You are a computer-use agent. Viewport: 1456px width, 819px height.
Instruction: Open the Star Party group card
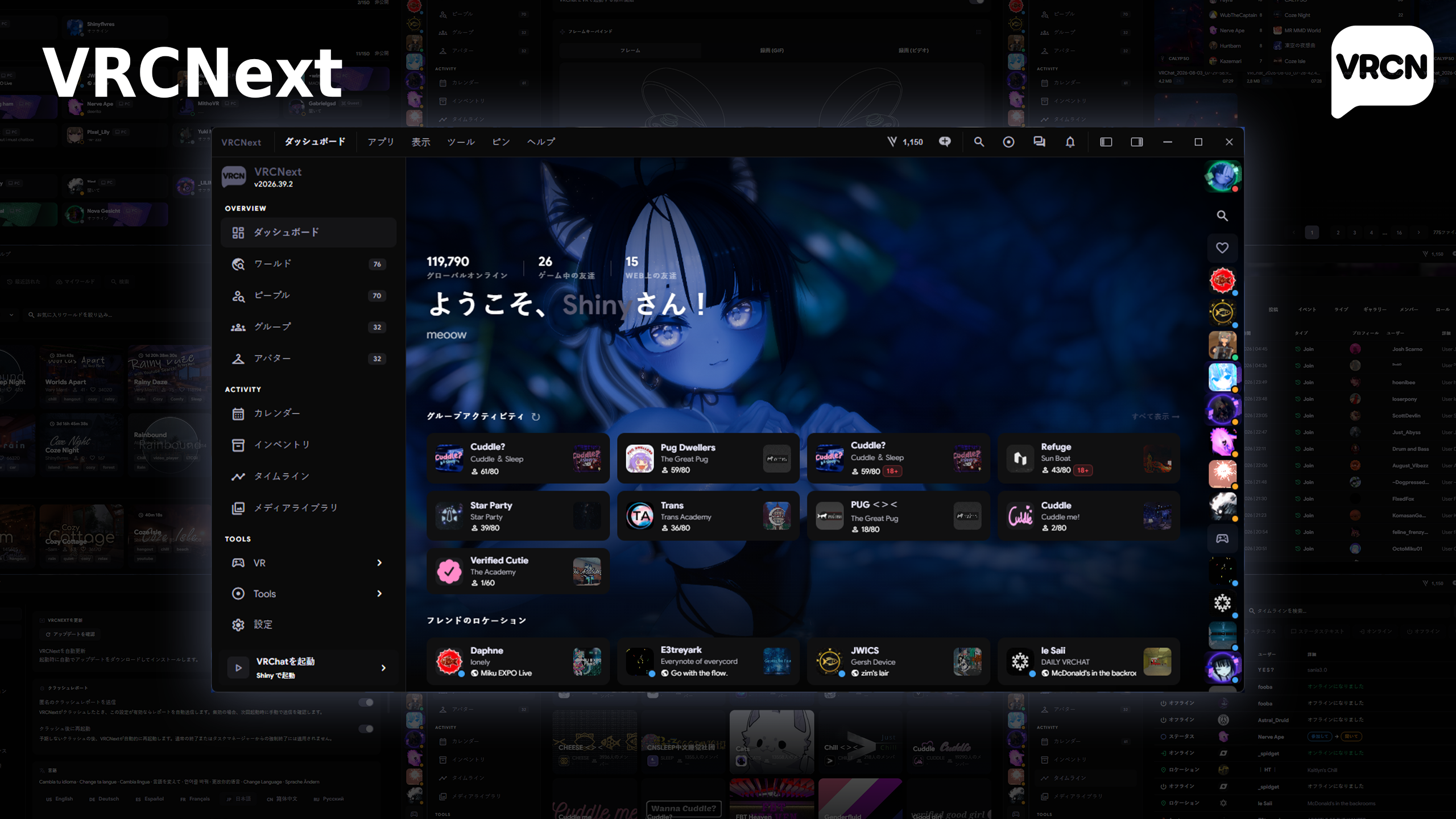pos(518,516)
